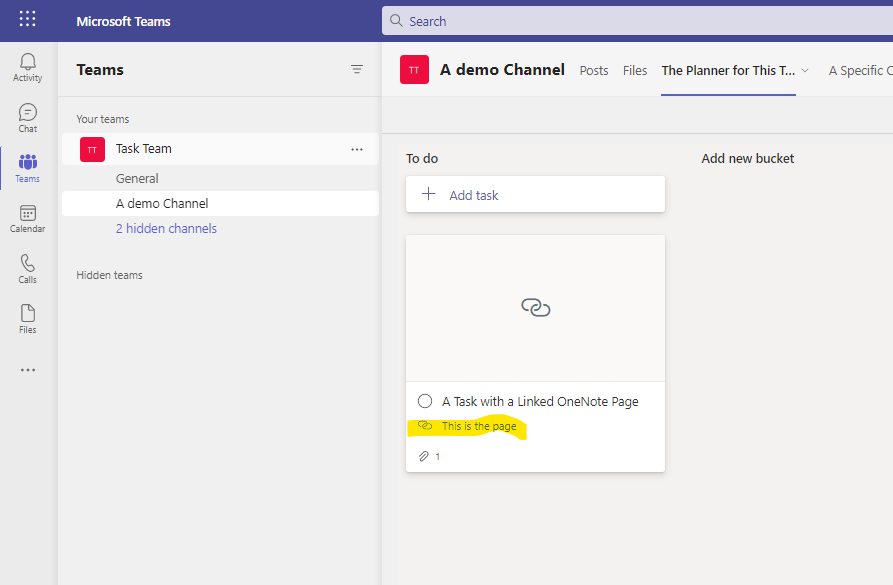The image size is (893, 585).
Task: Open more apps ellipsis in sidebar
Action: (x=27, y=370)
